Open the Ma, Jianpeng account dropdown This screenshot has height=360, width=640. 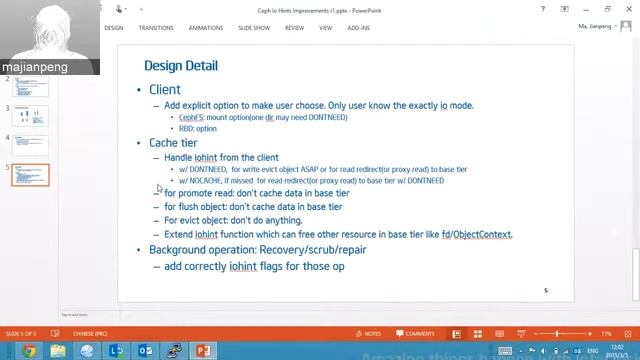[x=597, y=27]
